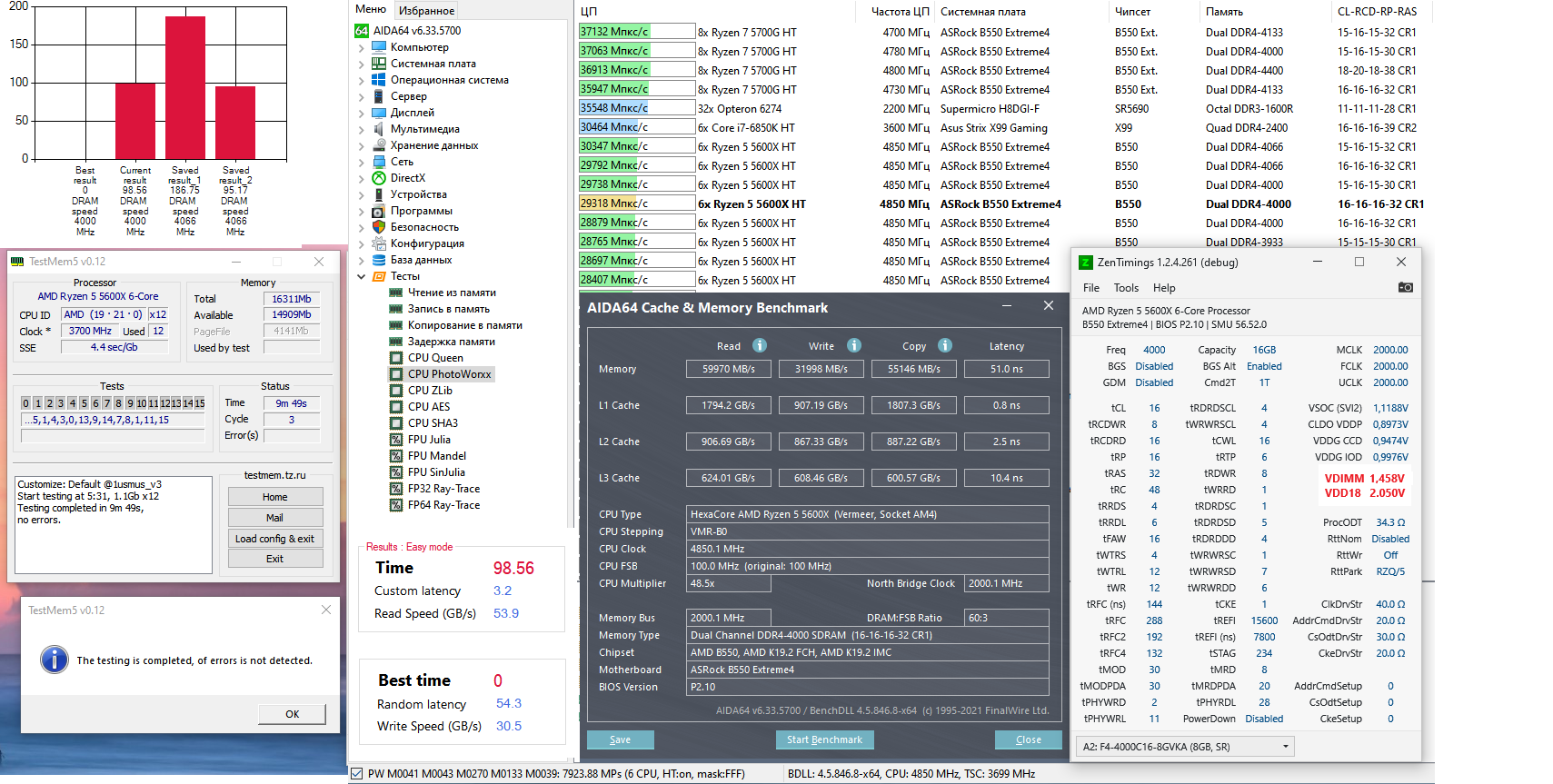Click the Устройства device icon

click(x=379, y=194)
